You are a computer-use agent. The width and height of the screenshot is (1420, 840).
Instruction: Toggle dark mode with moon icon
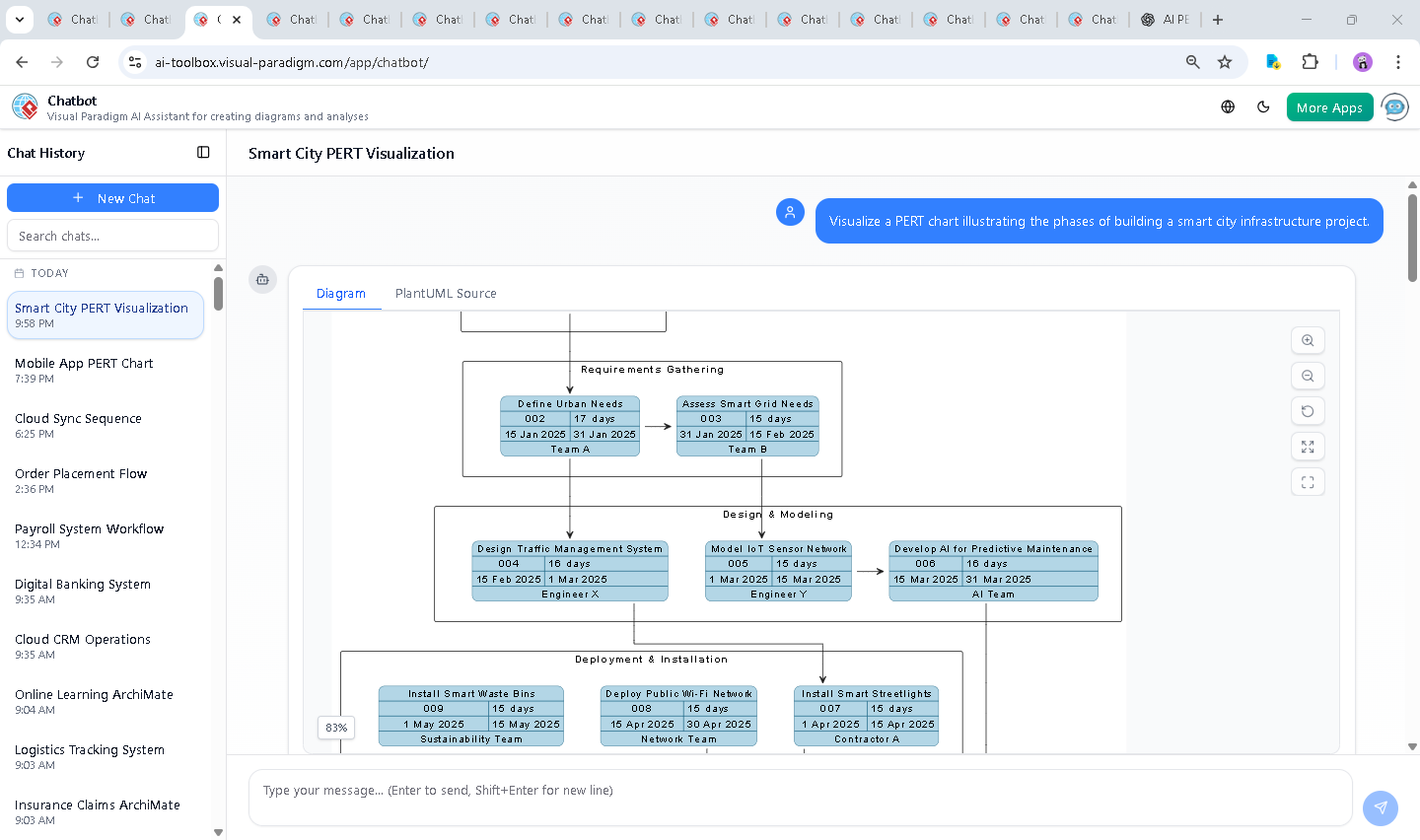pos(1263,107)
